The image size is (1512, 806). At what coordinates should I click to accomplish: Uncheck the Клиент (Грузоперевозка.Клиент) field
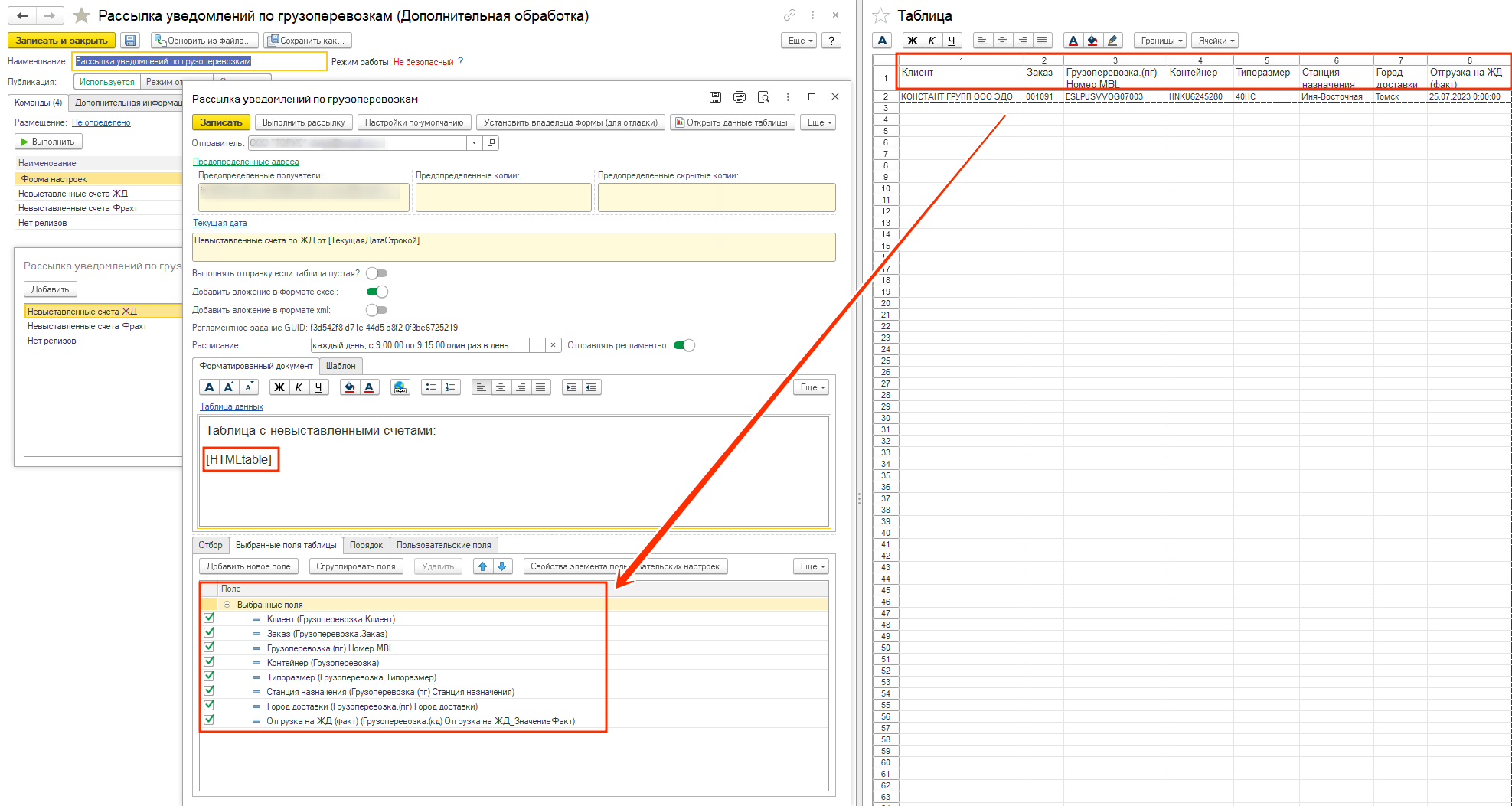click(x=209, y=618)
